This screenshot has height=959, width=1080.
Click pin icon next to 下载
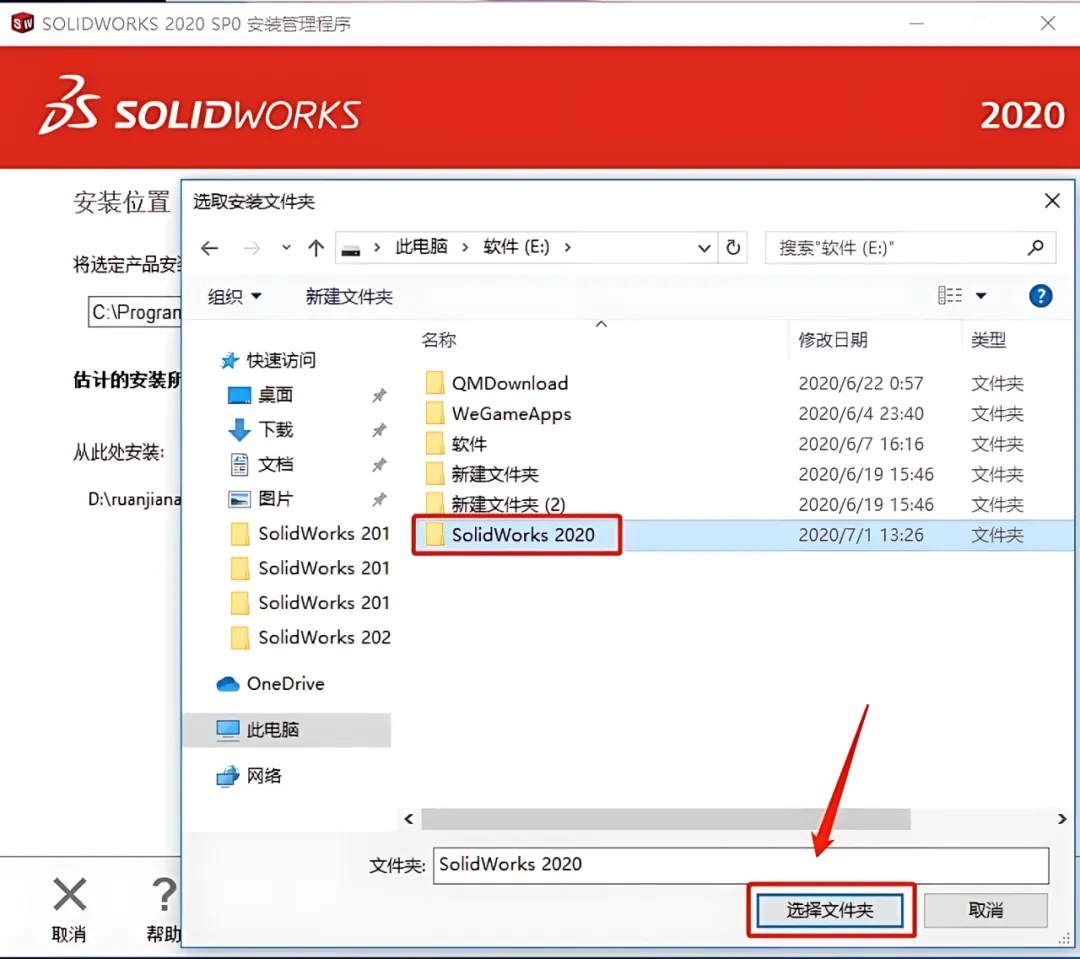pos(380,430)
